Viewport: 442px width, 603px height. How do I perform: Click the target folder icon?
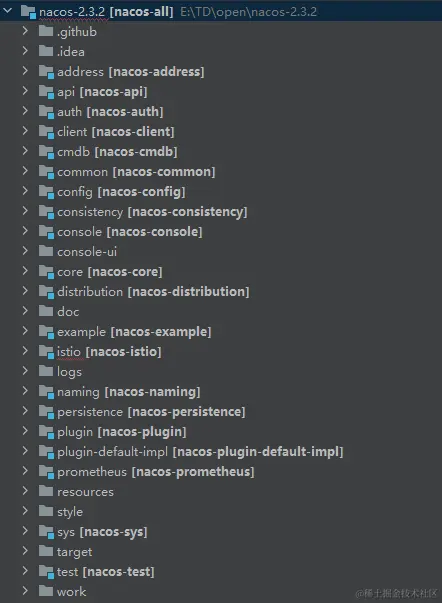[x=46, y=551]
